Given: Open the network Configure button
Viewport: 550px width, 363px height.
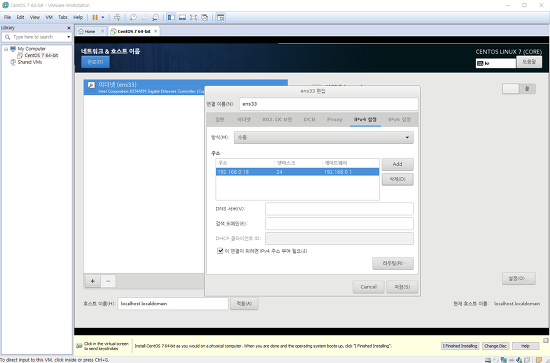Looking at the screenshot, I should tap(519, 278).
